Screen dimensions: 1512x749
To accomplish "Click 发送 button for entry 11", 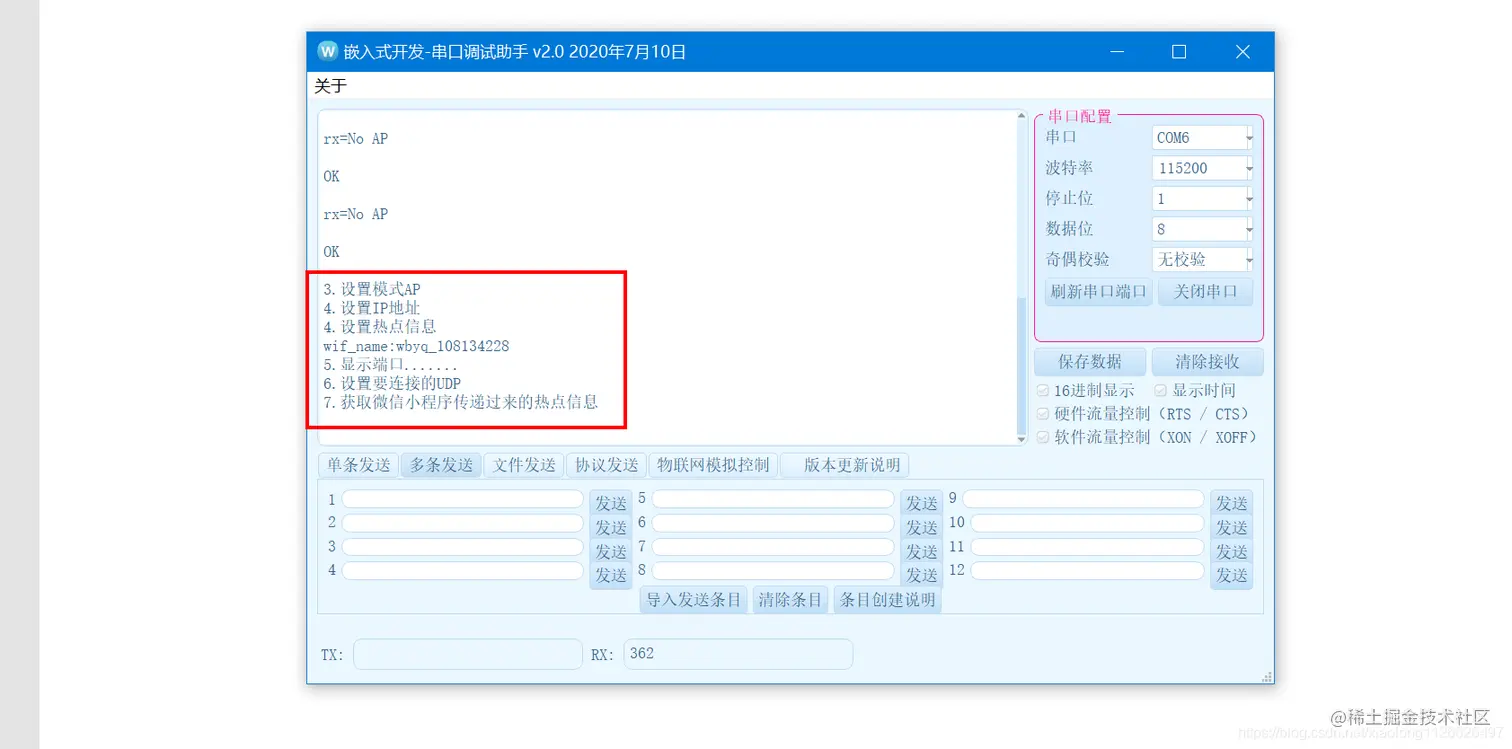I will tap(1231, 551).
